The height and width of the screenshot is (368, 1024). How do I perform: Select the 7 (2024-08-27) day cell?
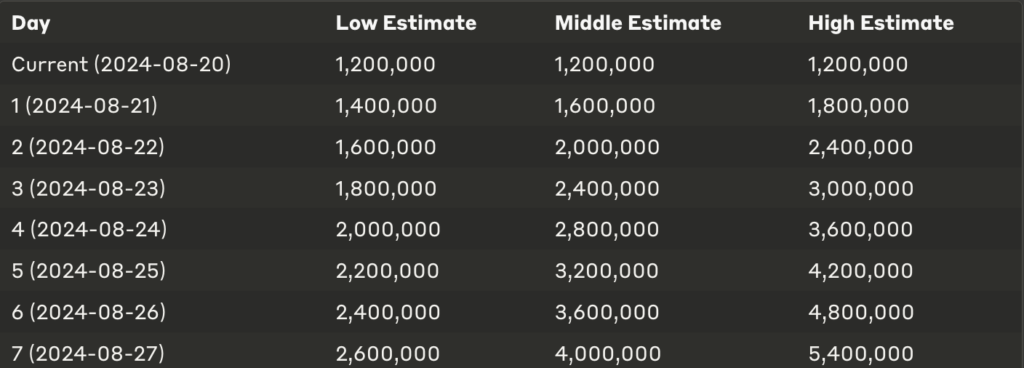tap(88, 354)
